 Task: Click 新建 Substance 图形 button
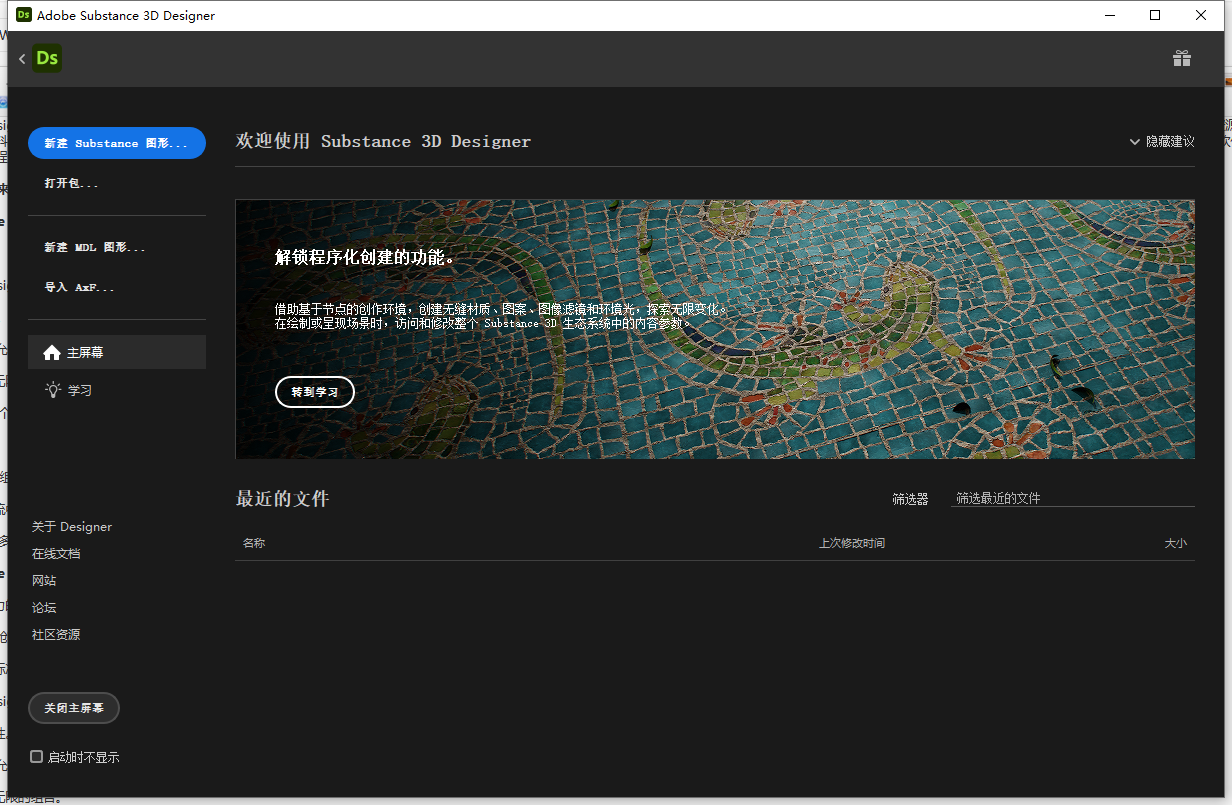coord(117,143)
